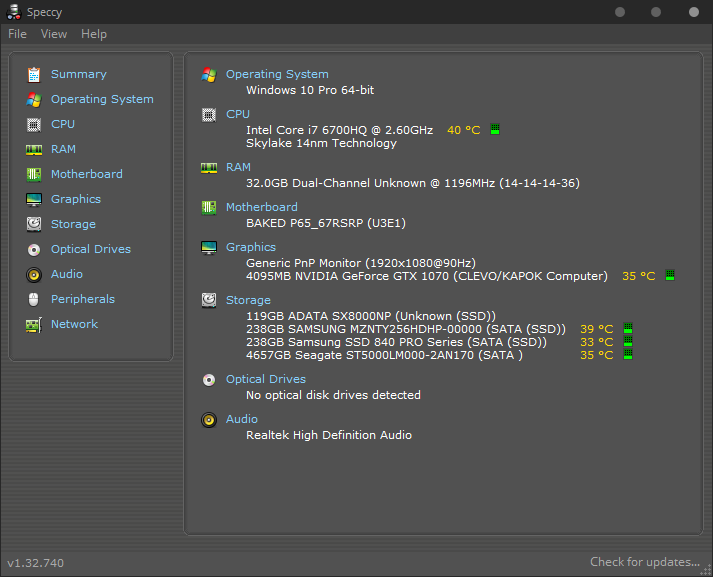Click the RAM icon in summary panel
713x577 pixels.
[209, 168]
